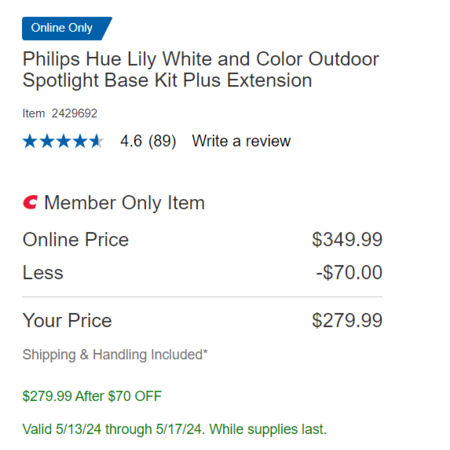Click the Online Only blue badge

coord(67,28)
